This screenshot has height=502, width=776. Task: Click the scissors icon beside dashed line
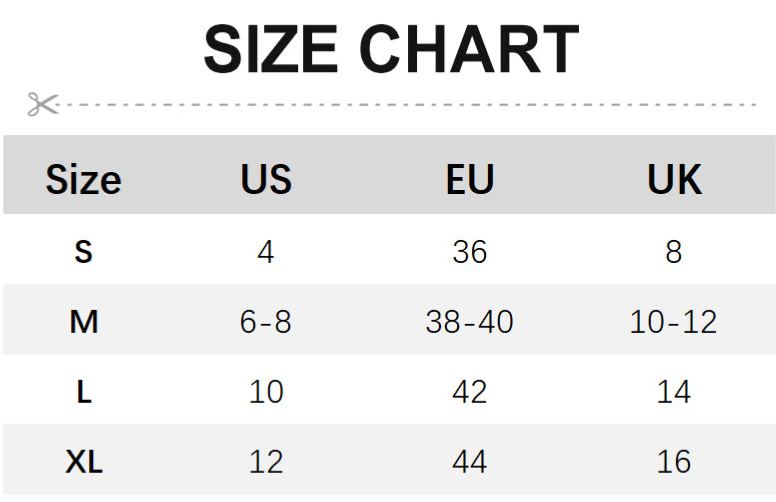[42, 103]
